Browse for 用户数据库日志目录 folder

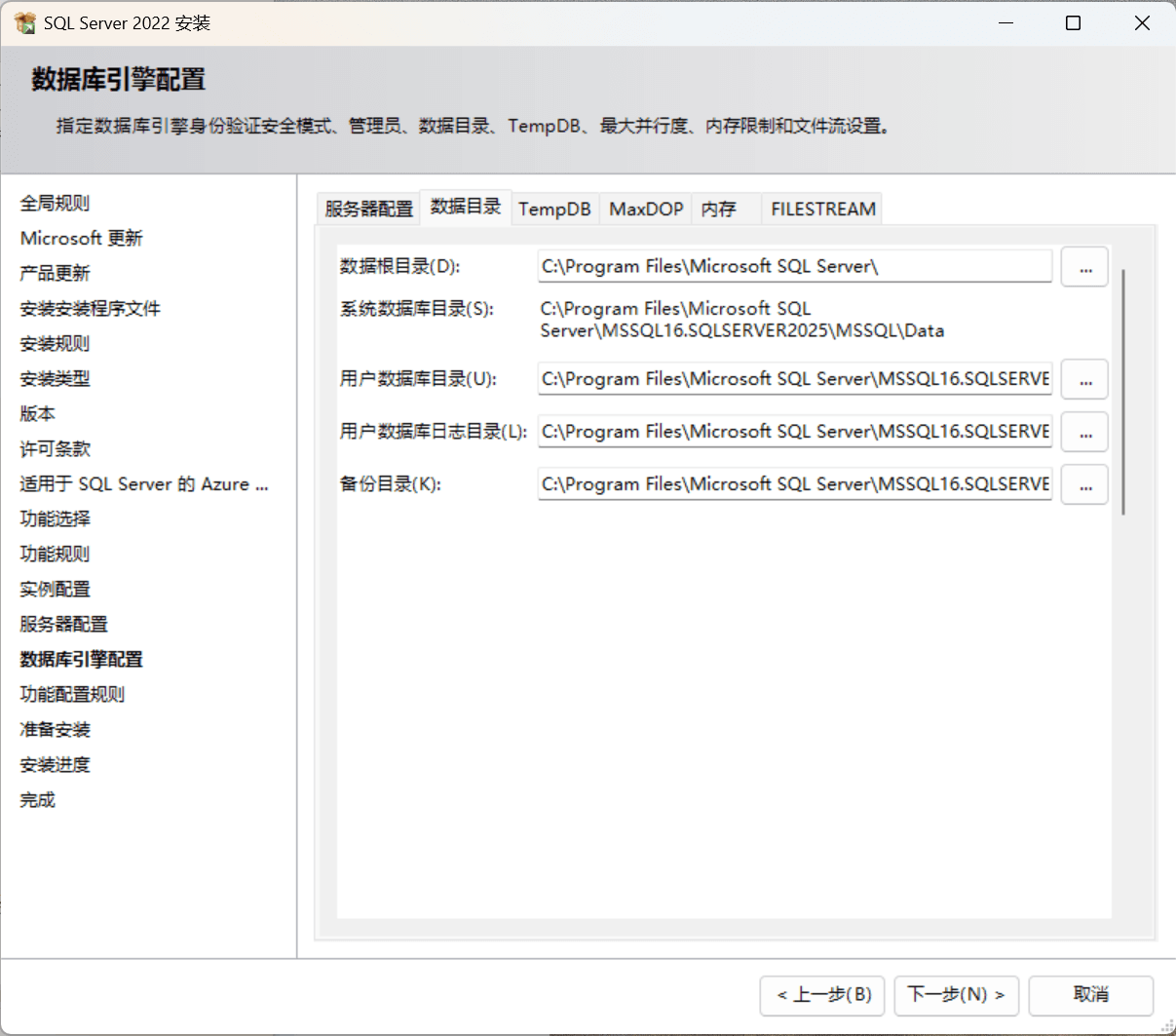(1084, 432)
